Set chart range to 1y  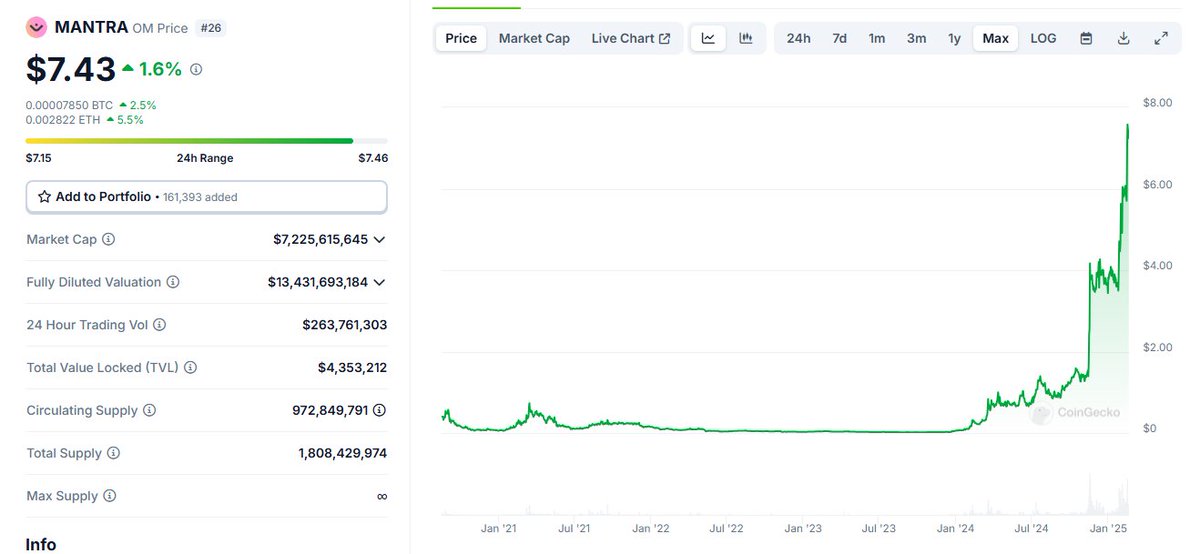click(954, 38)
